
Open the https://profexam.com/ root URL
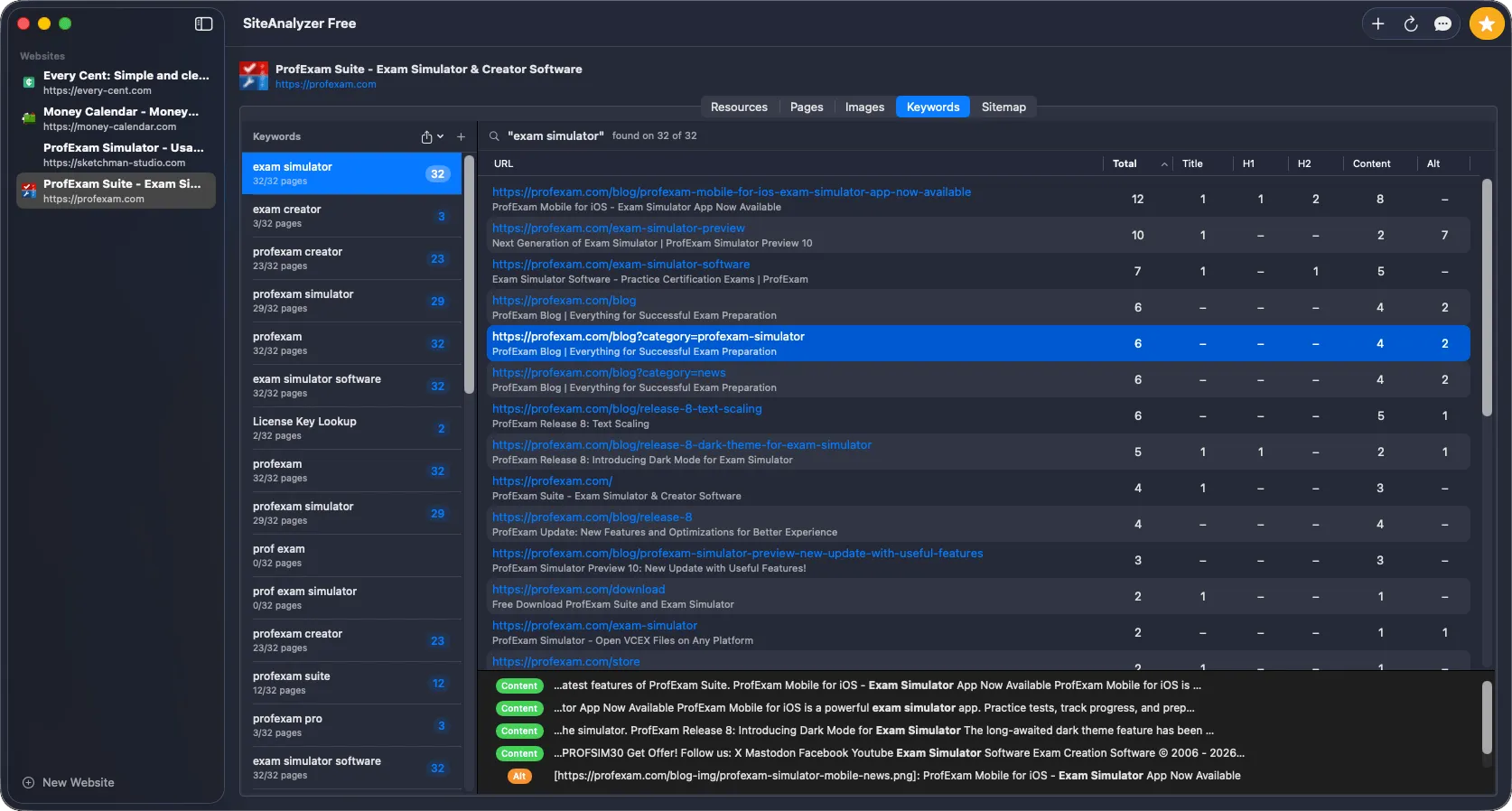pos(552,480)
